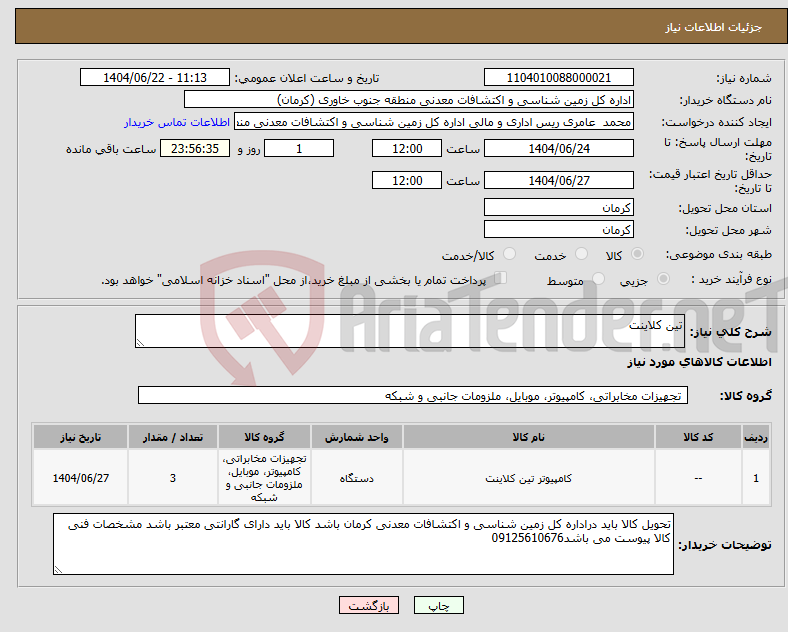Open the اطلاعات تماس خریدار link
Screen dimensions: 788x632
[x=177, y=122]
